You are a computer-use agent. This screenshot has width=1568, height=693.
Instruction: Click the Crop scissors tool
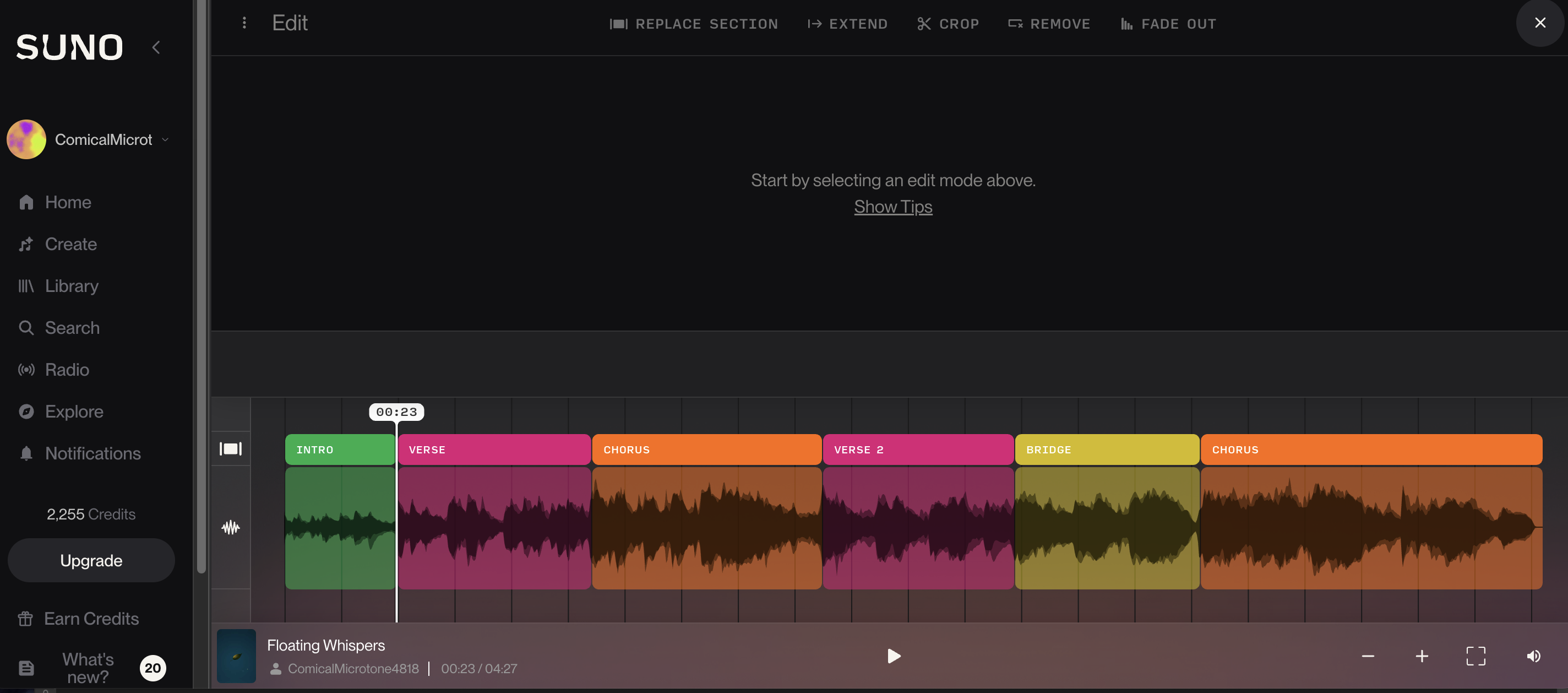[x=948, y=24]
